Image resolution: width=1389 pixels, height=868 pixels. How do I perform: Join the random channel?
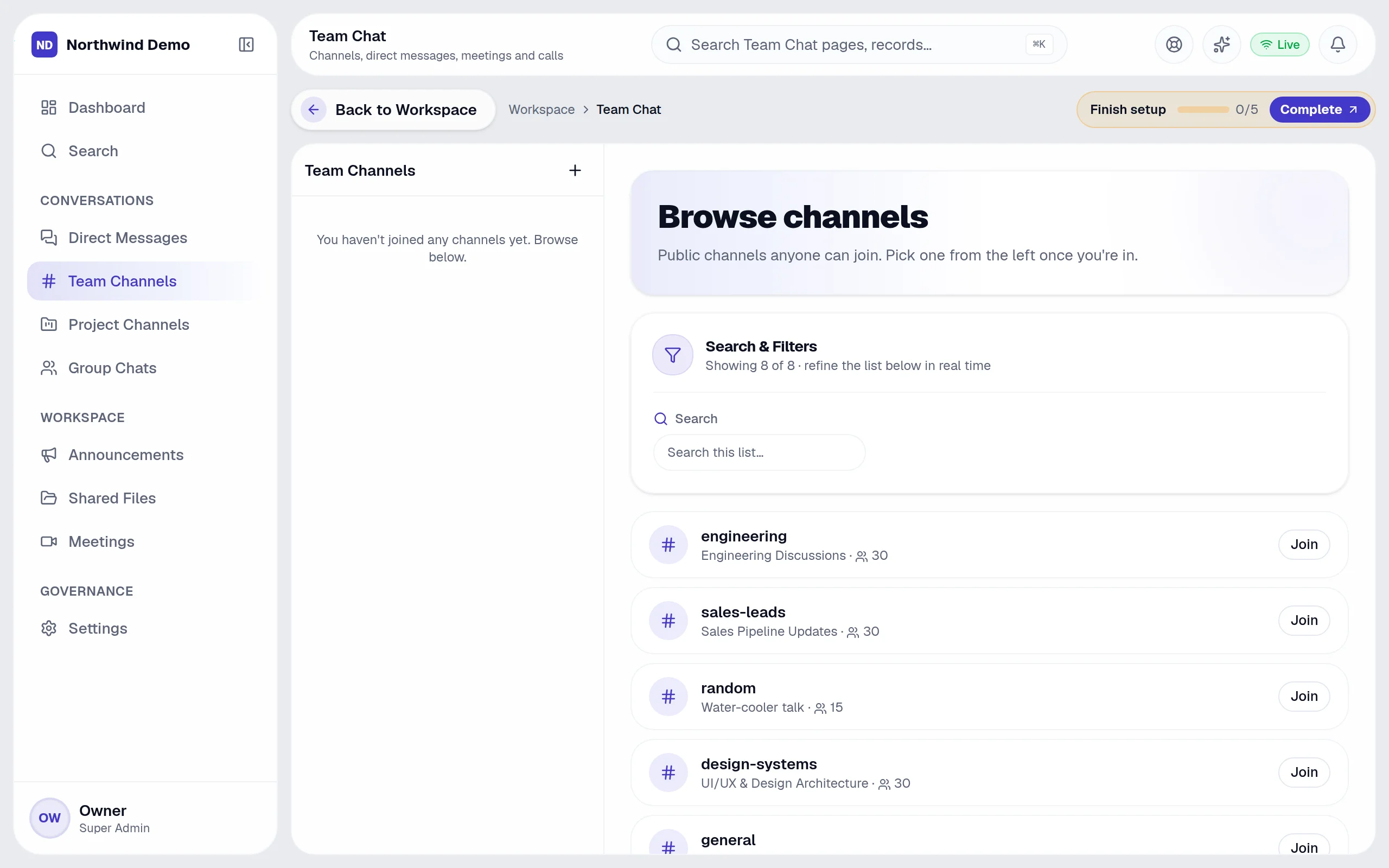coord(1303,697)
